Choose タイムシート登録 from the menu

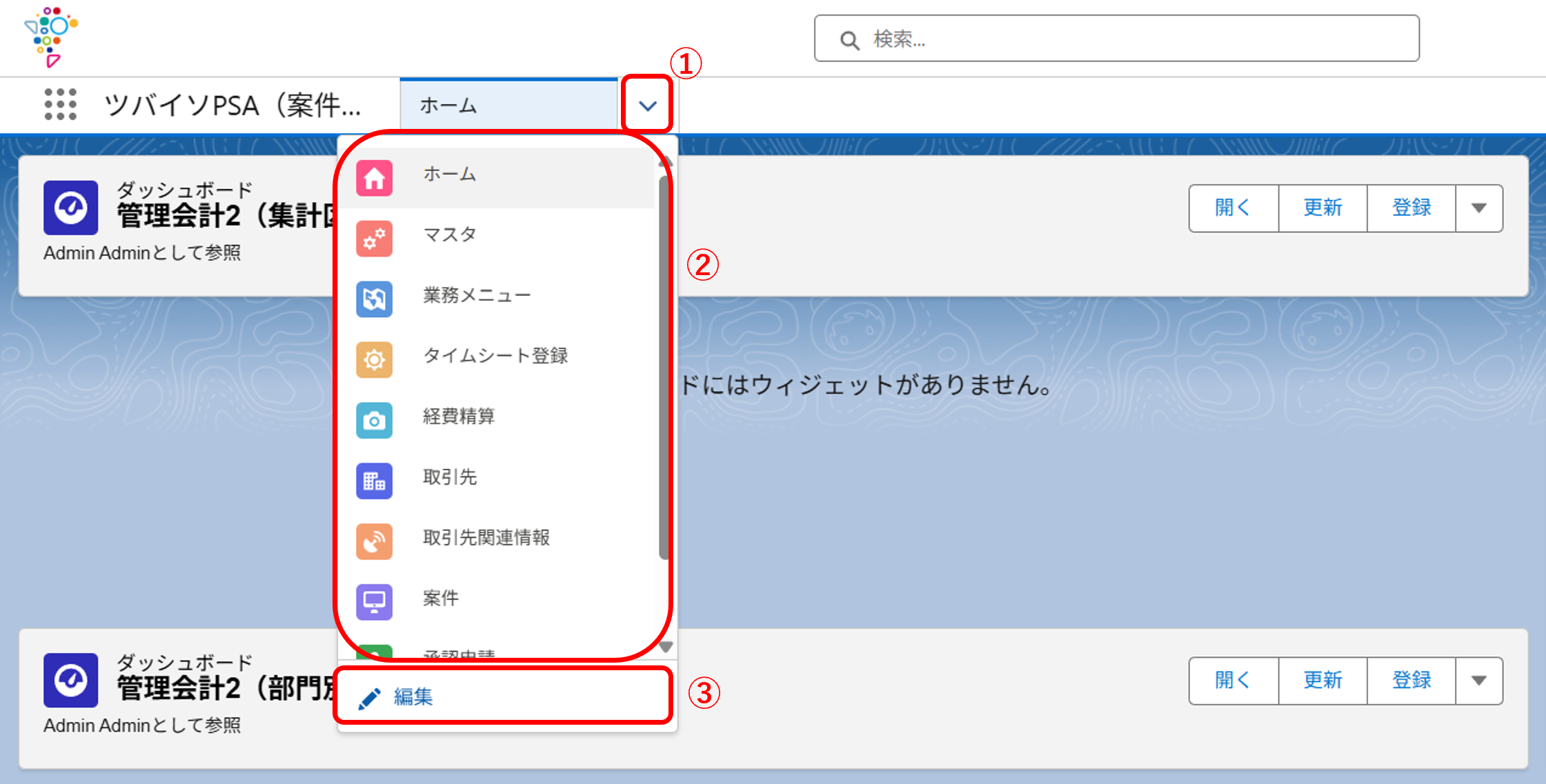click(x=497, y=359)
